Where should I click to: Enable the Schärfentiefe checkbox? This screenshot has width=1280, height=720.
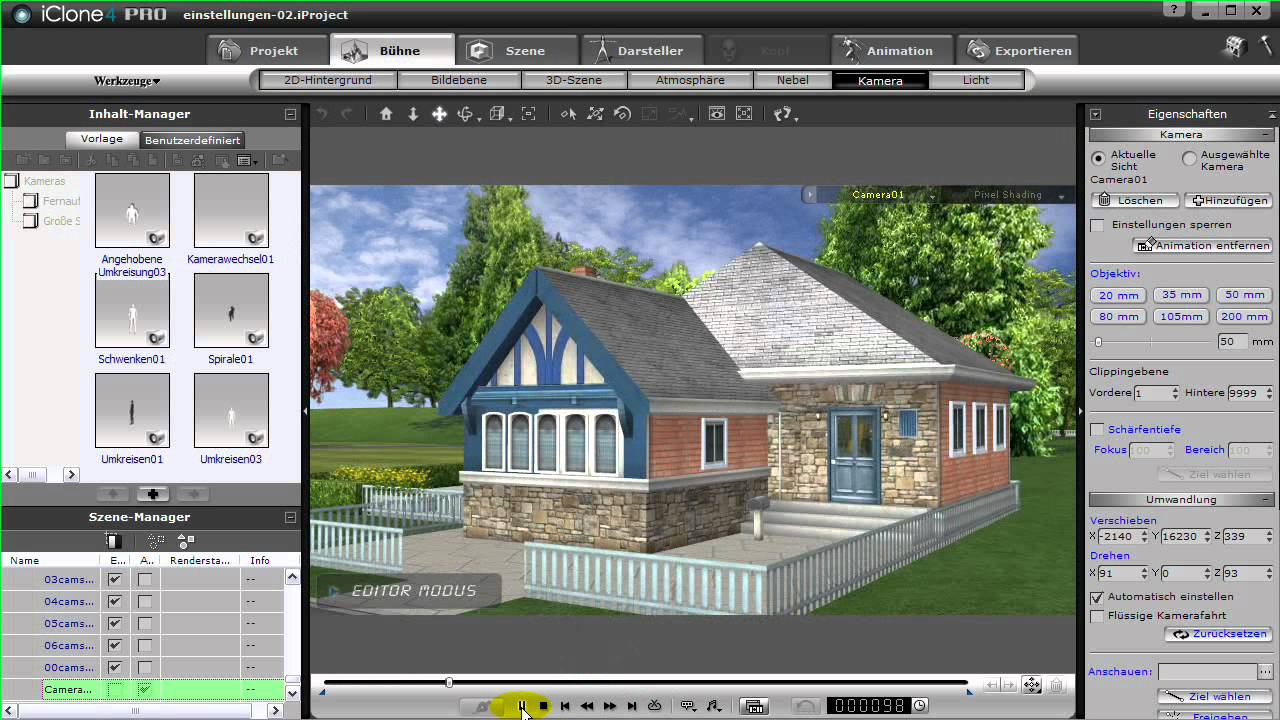pyautogui.click(x=1098, y=429)
